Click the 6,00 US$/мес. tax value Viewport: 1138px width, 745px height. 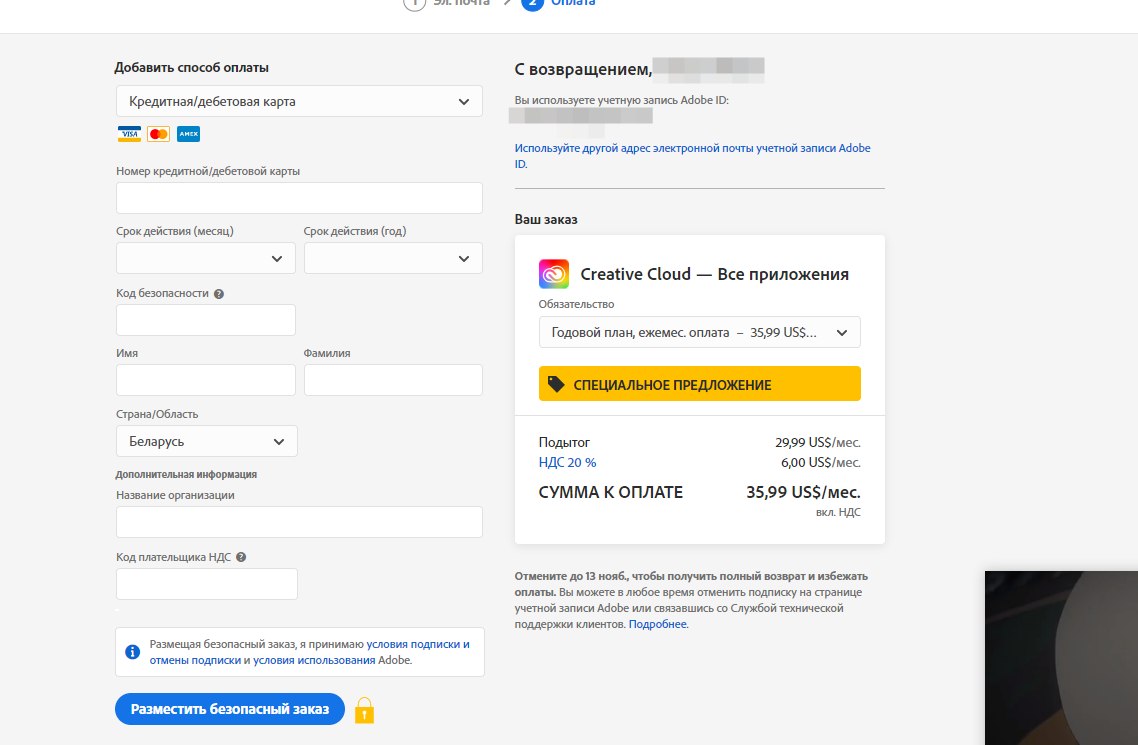(x=821, y=462)
